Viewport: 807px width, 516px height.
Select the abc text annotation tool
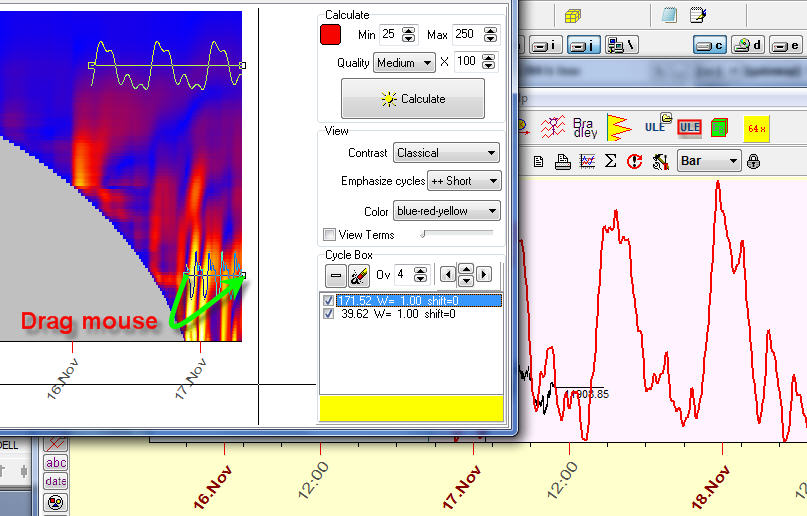click(x=56, y=462)
